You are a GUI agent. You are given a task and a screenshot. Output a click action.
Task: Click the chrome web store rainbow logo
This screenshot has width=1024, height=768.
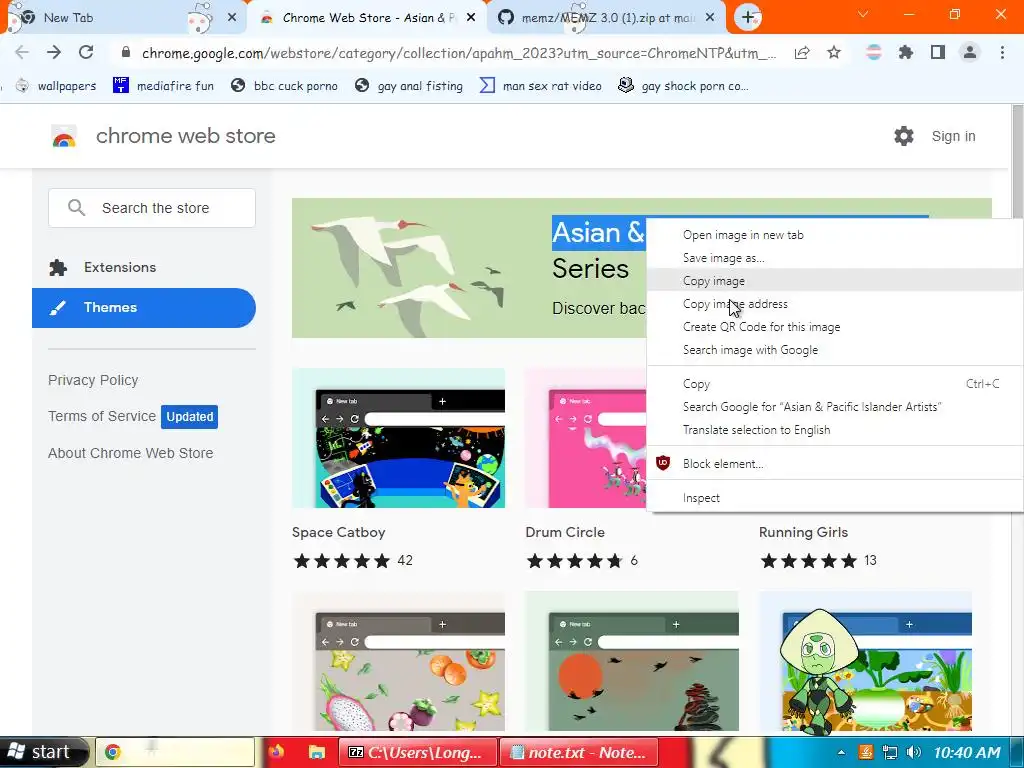pos(64,136)
